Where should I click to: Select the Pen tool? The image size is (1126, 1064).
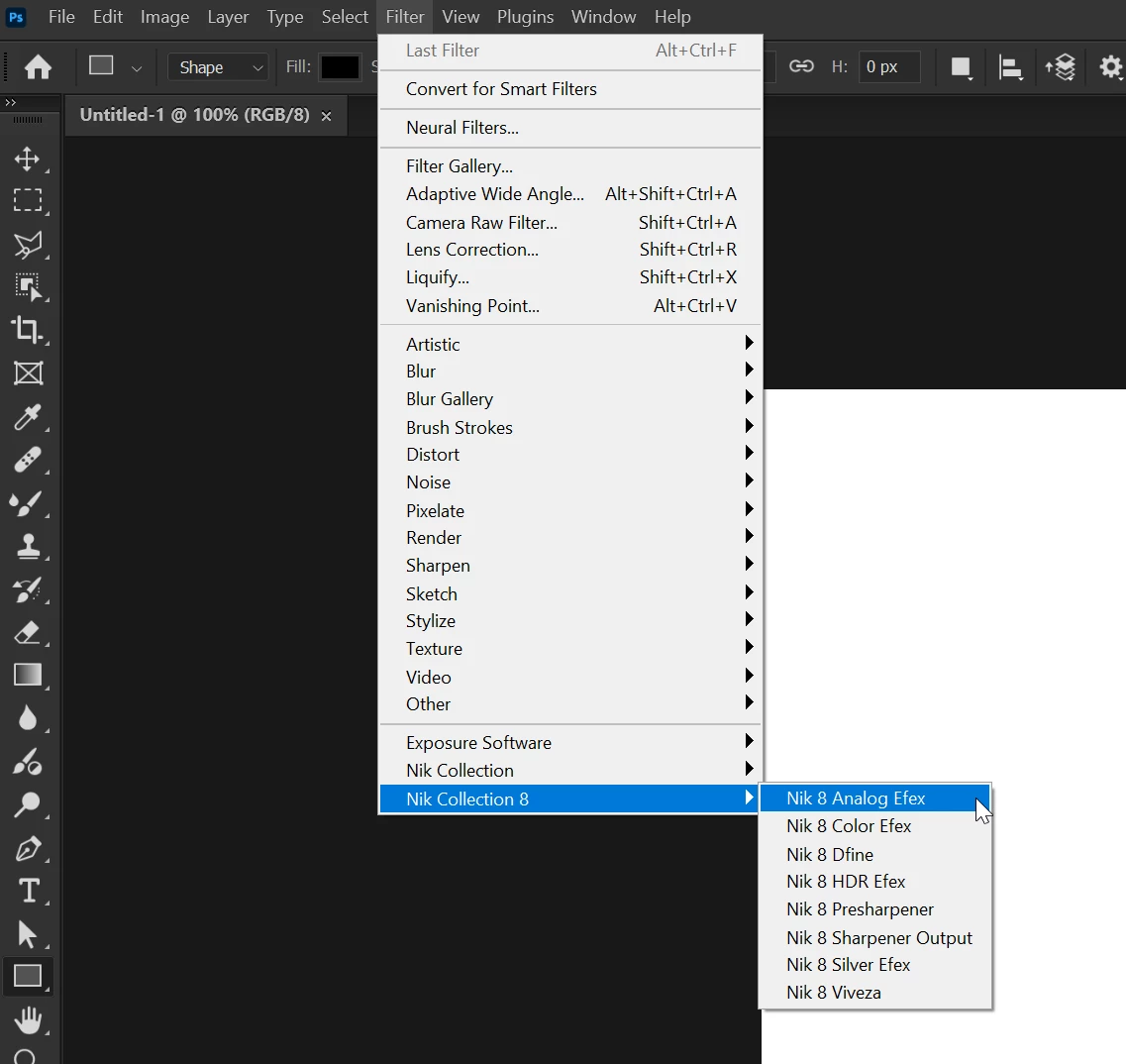28,848
